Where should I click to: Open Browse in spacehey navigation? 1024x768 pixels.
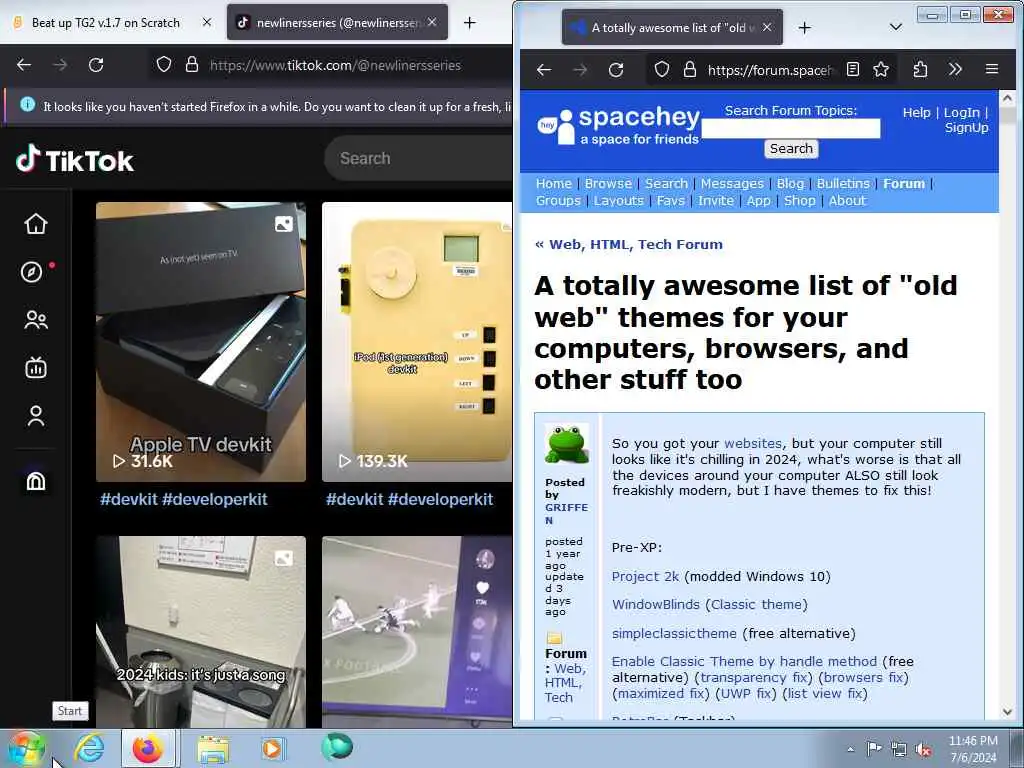608,184
